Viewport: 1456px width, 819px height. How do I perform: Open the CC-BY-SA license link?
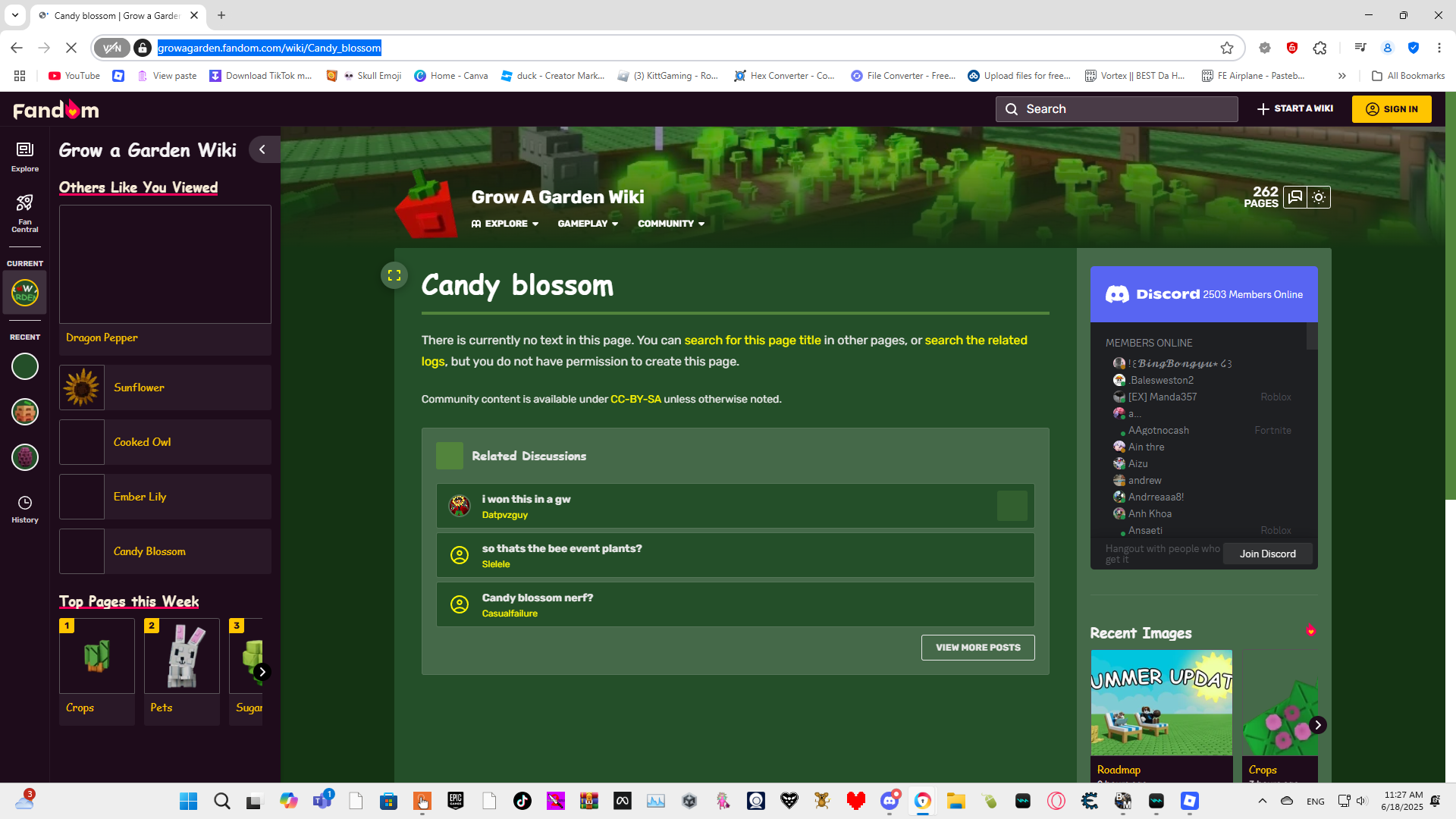point(635,400)
